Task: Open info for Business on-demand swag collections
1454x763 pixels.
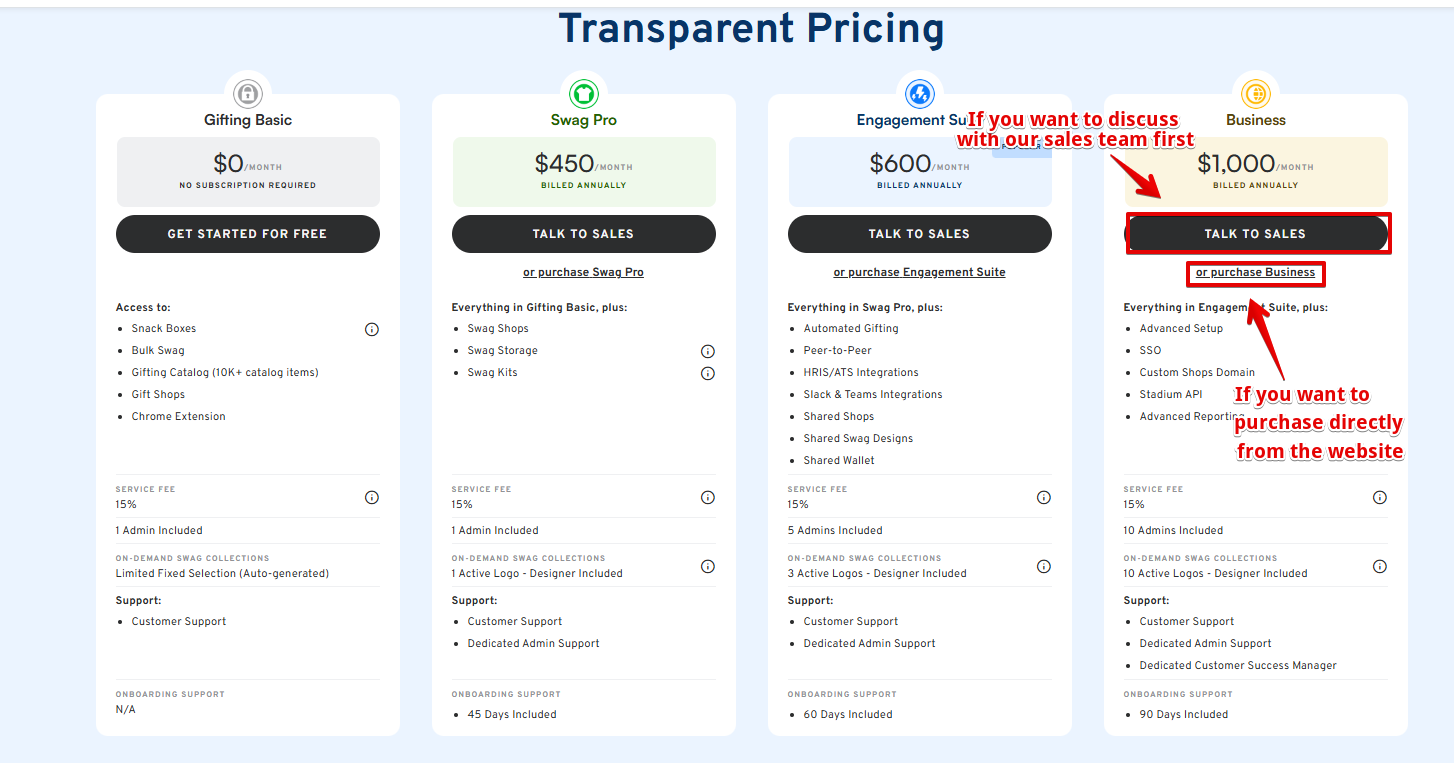Action: tap(1380, 566)
